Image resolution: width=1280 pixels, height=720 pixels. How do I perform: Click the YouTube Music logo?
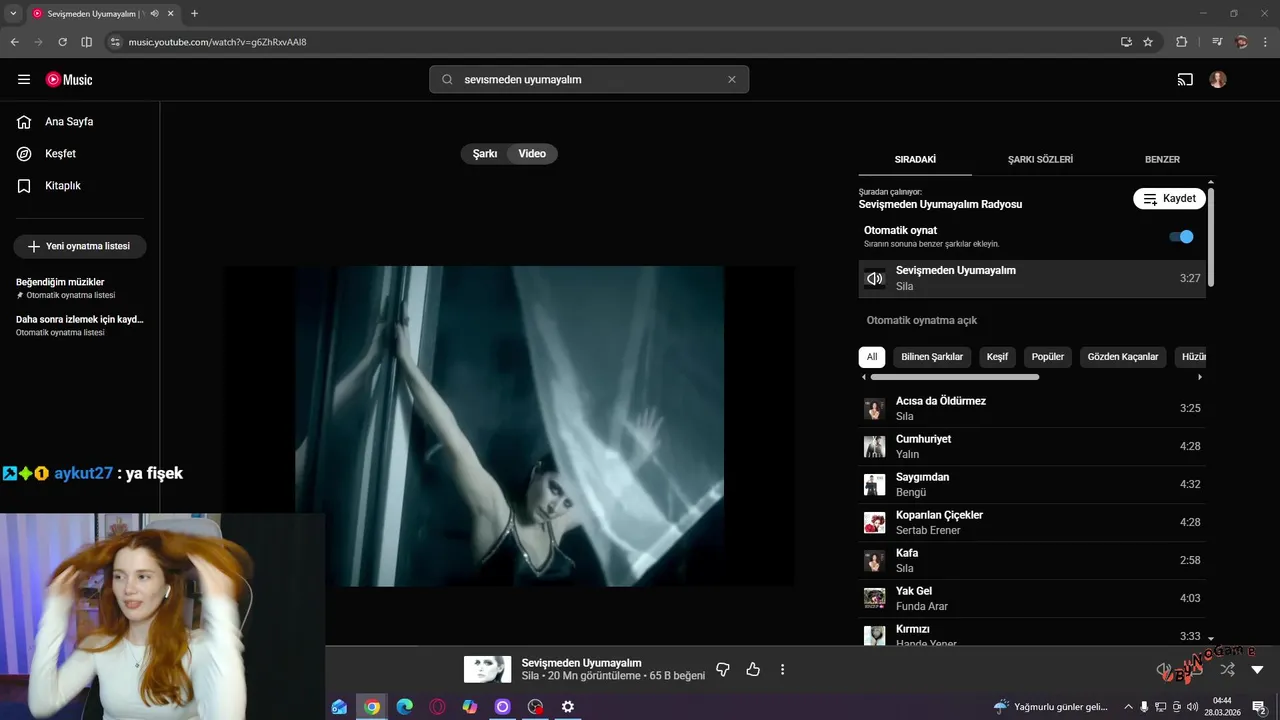[69, 79]
